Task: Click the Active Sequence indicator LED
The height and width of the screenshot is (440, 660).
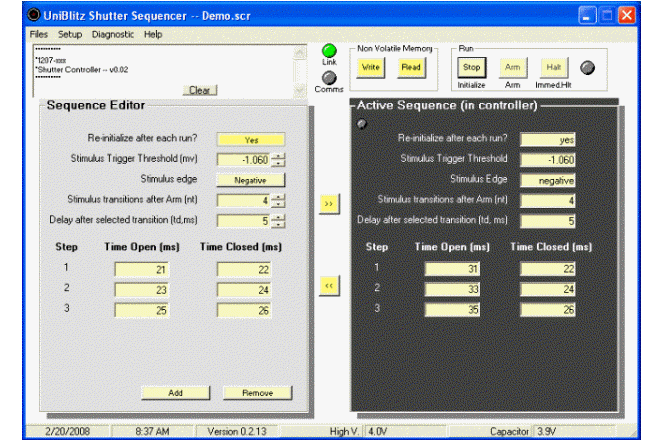Action: (361, 123)
